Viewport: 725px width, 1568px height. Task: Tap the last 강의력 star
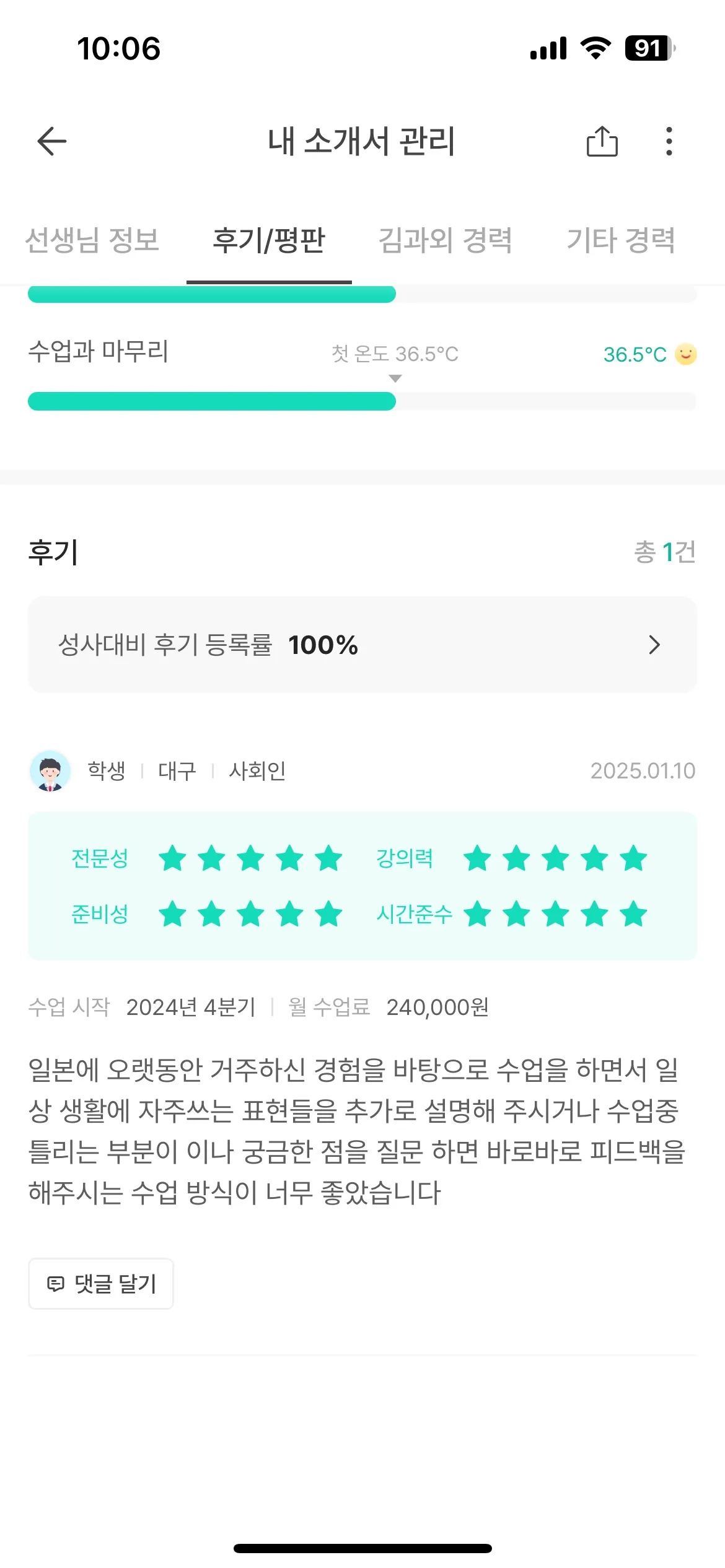tap(633, 858)
